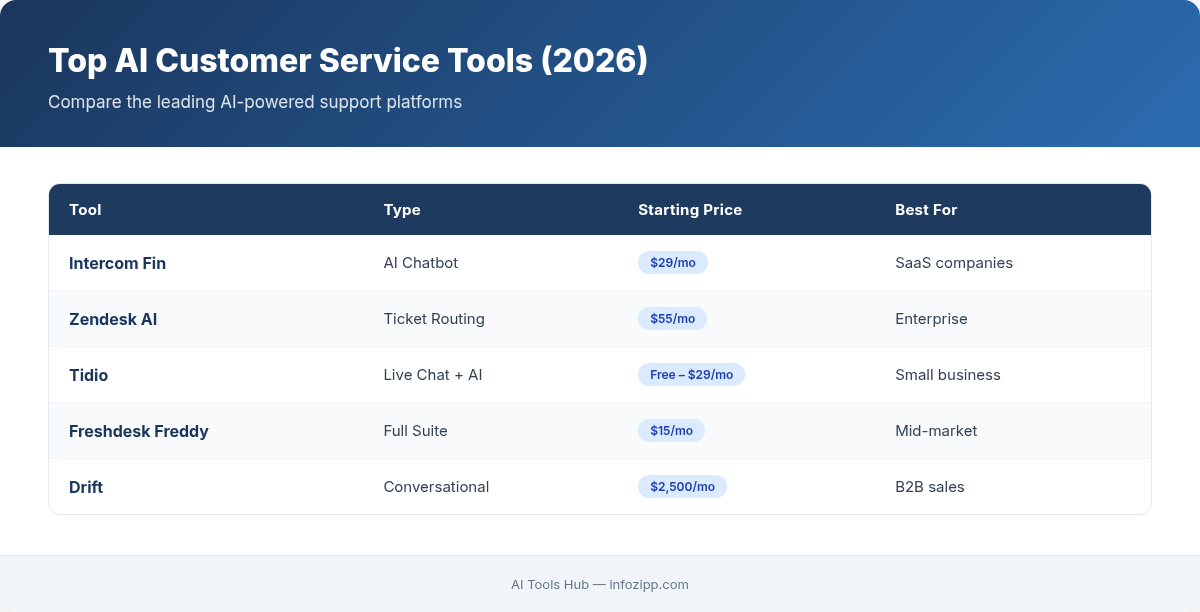Viewport: 1200px width, 612px height.
Task: Click the Live Chat + AI type label
Action: 433,375
